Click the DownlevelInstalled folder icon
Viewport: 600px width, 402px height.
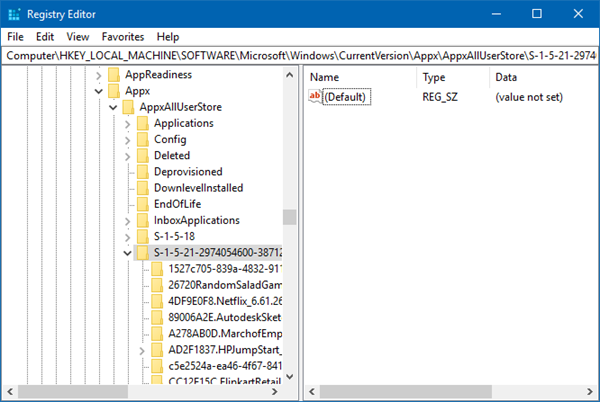pos(143,187)
